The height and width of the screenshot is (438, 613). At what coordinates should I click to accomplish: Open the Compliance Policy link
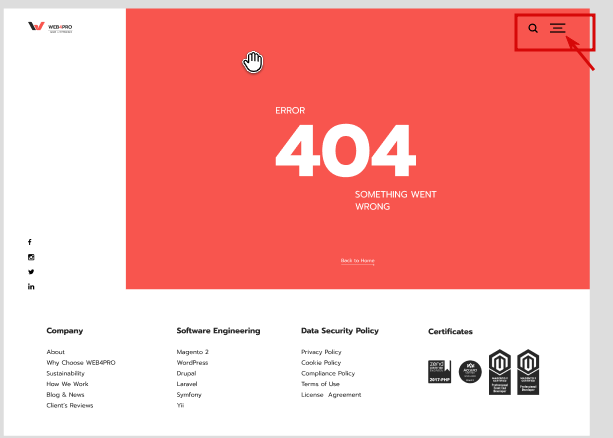[x=328, y=373]
